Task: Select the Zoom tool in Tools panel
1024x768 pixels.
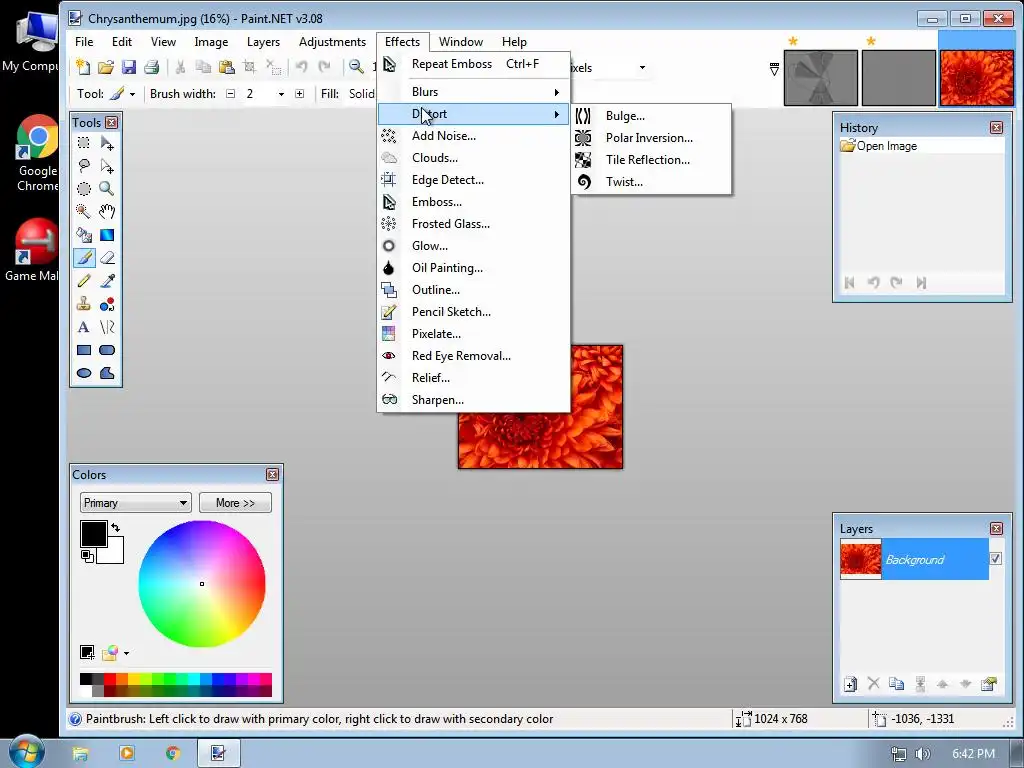Action: pos(107,189)
